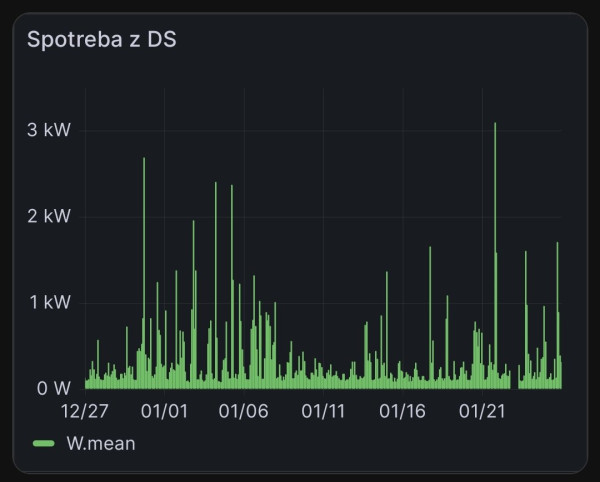The width and height of the screenshot is (600, 482).
Task: Click the 2 kW y-axis label
Action: 49,216
